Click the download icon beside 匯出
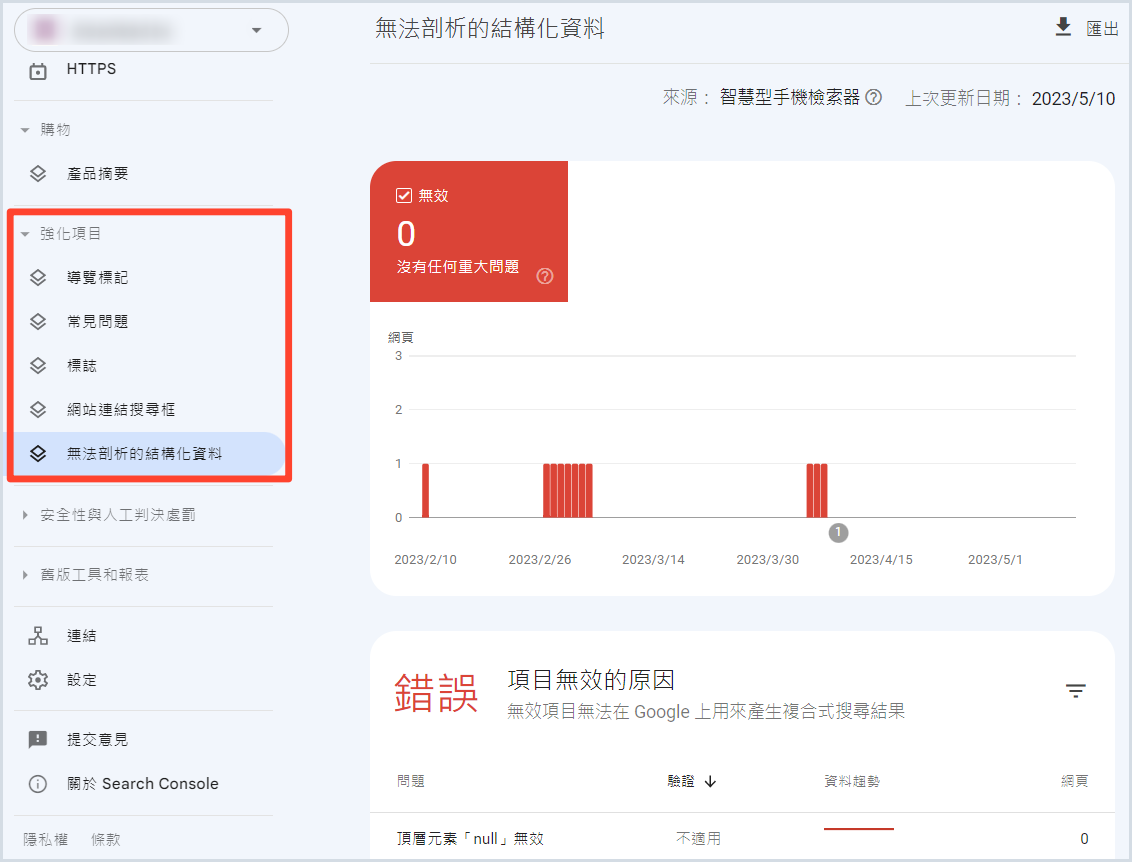This screenshot has height=862, width=1132. pyautogui.click(x=1063, y=28)
